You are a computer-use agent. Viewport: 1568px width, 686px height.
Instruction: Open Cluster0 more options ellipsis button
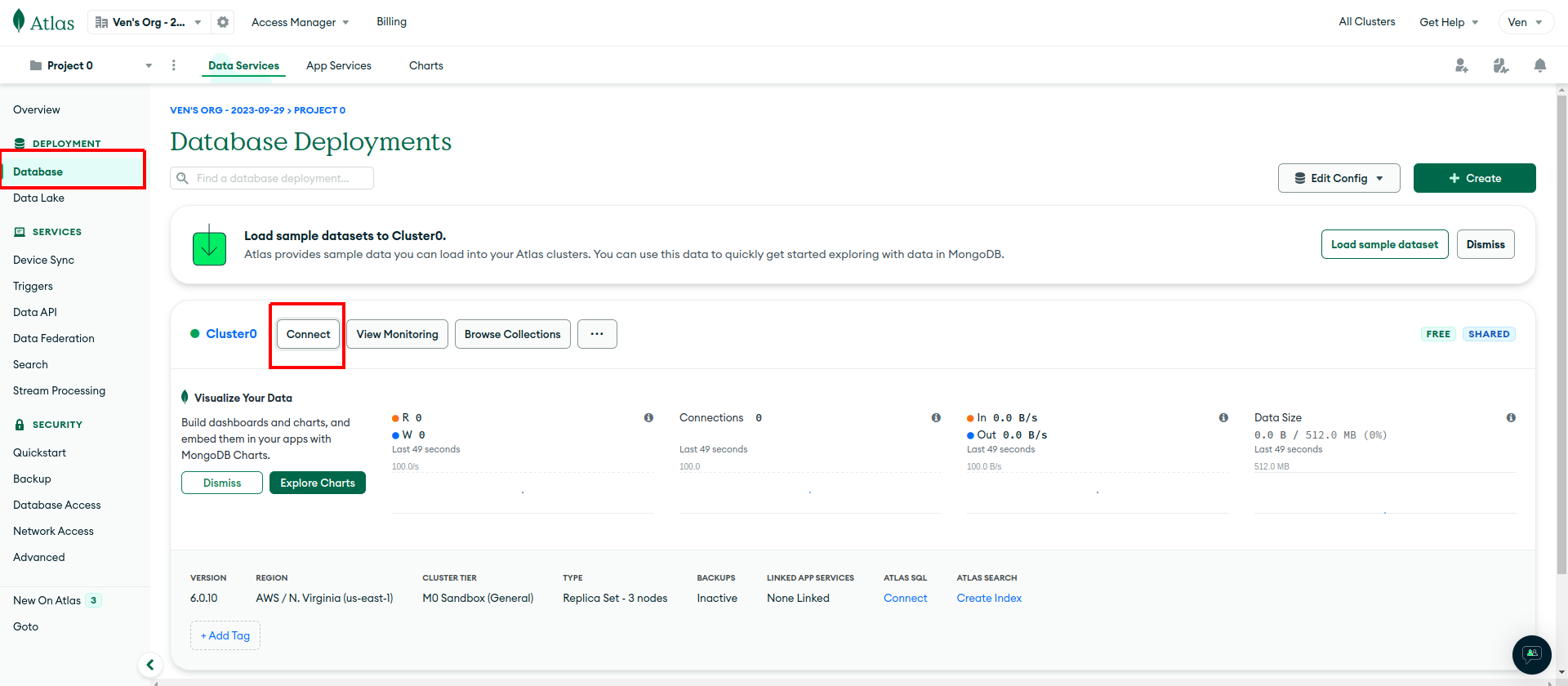pyautogui.click(x=597, y=334)
